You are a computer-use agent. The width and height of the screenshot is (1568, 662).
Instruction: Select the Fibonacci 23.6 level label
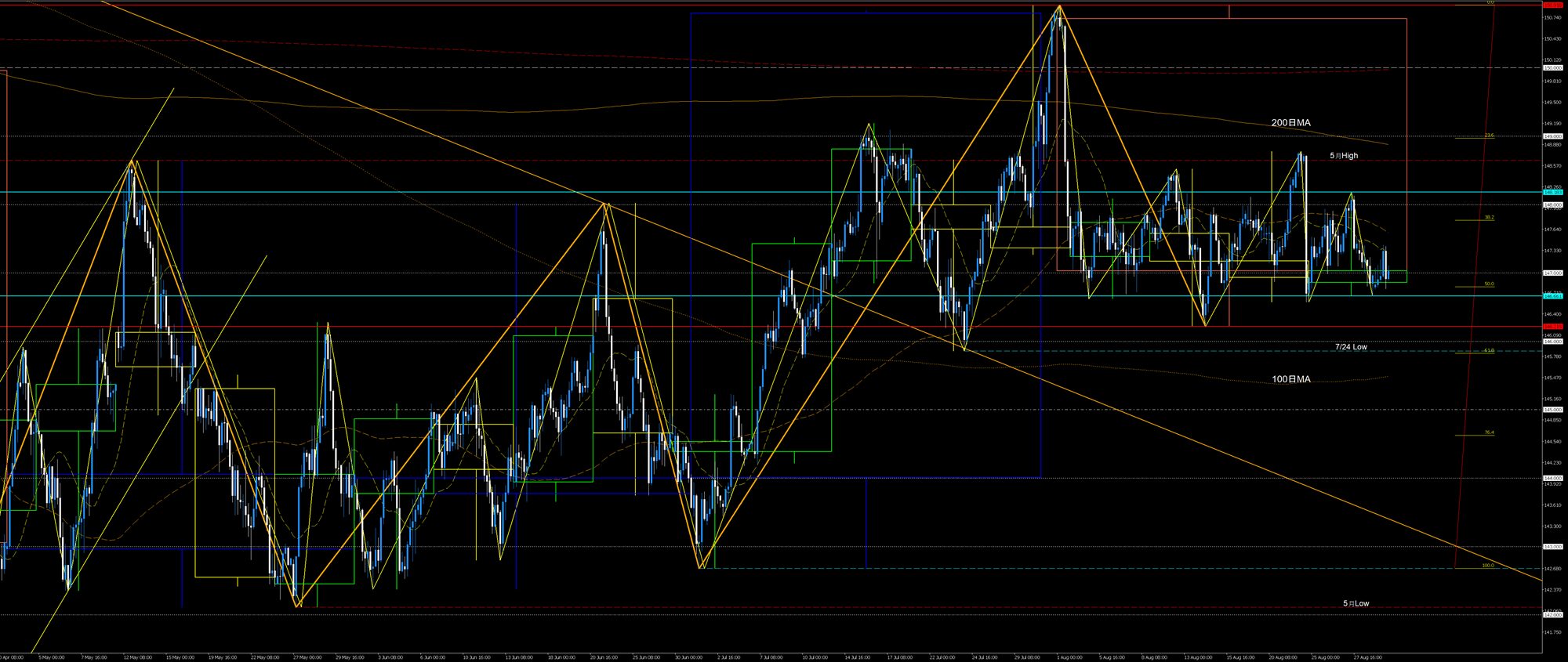tap(1489, 136)
